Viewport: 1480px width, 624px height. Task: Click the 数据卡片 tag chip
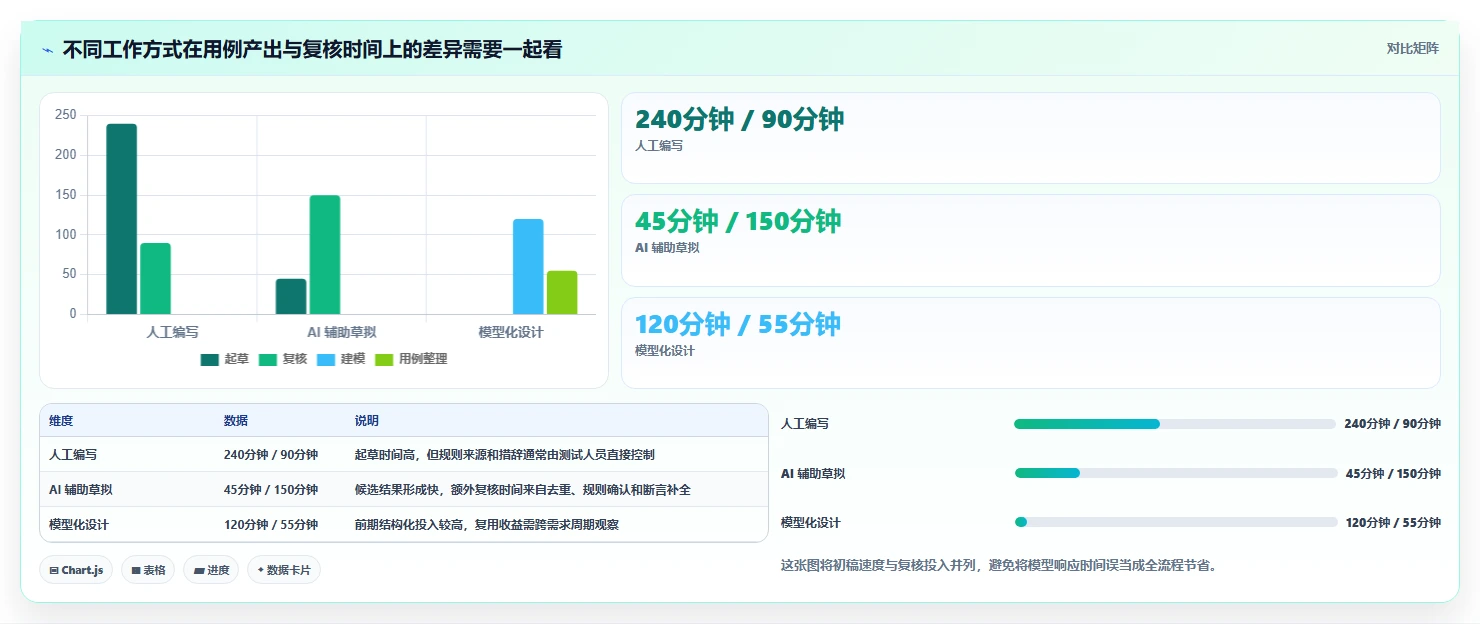(x=284, y=570)
